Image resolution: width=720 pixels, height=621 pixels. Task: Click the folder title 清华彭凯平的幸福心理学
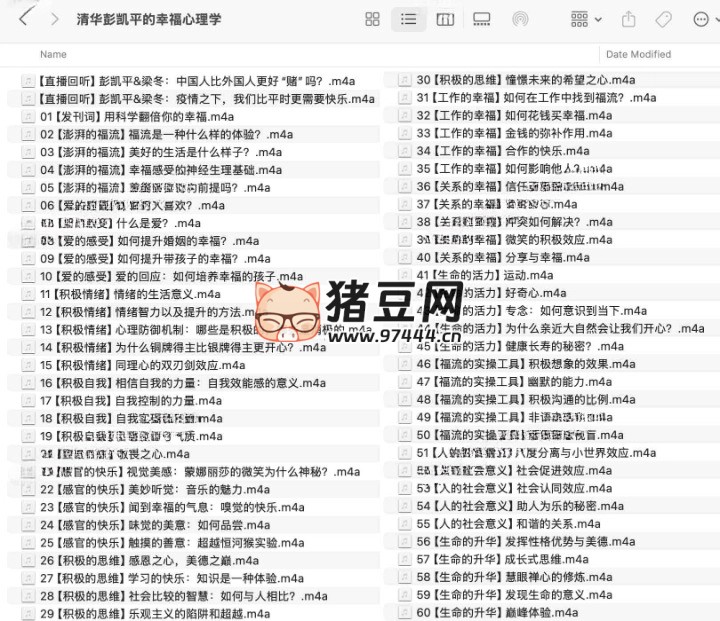(148, 19)
